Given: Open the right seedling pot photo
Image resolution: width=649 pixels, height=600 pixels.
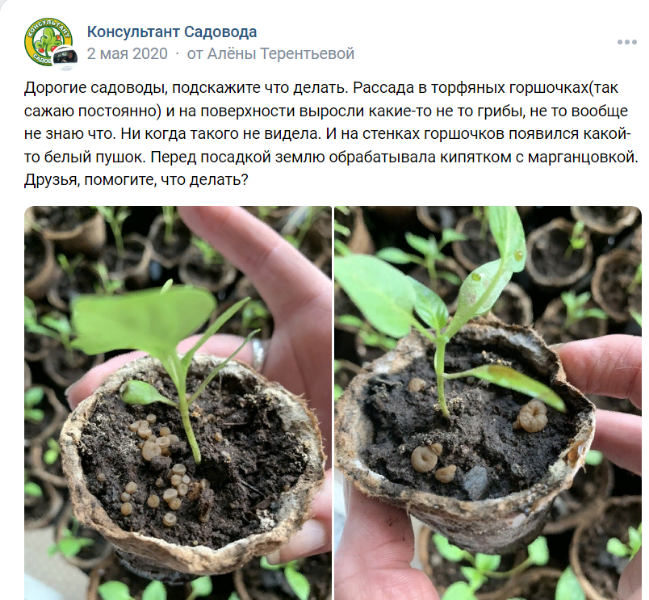Looking at the screenshot, I should click(x=488, y=403).
